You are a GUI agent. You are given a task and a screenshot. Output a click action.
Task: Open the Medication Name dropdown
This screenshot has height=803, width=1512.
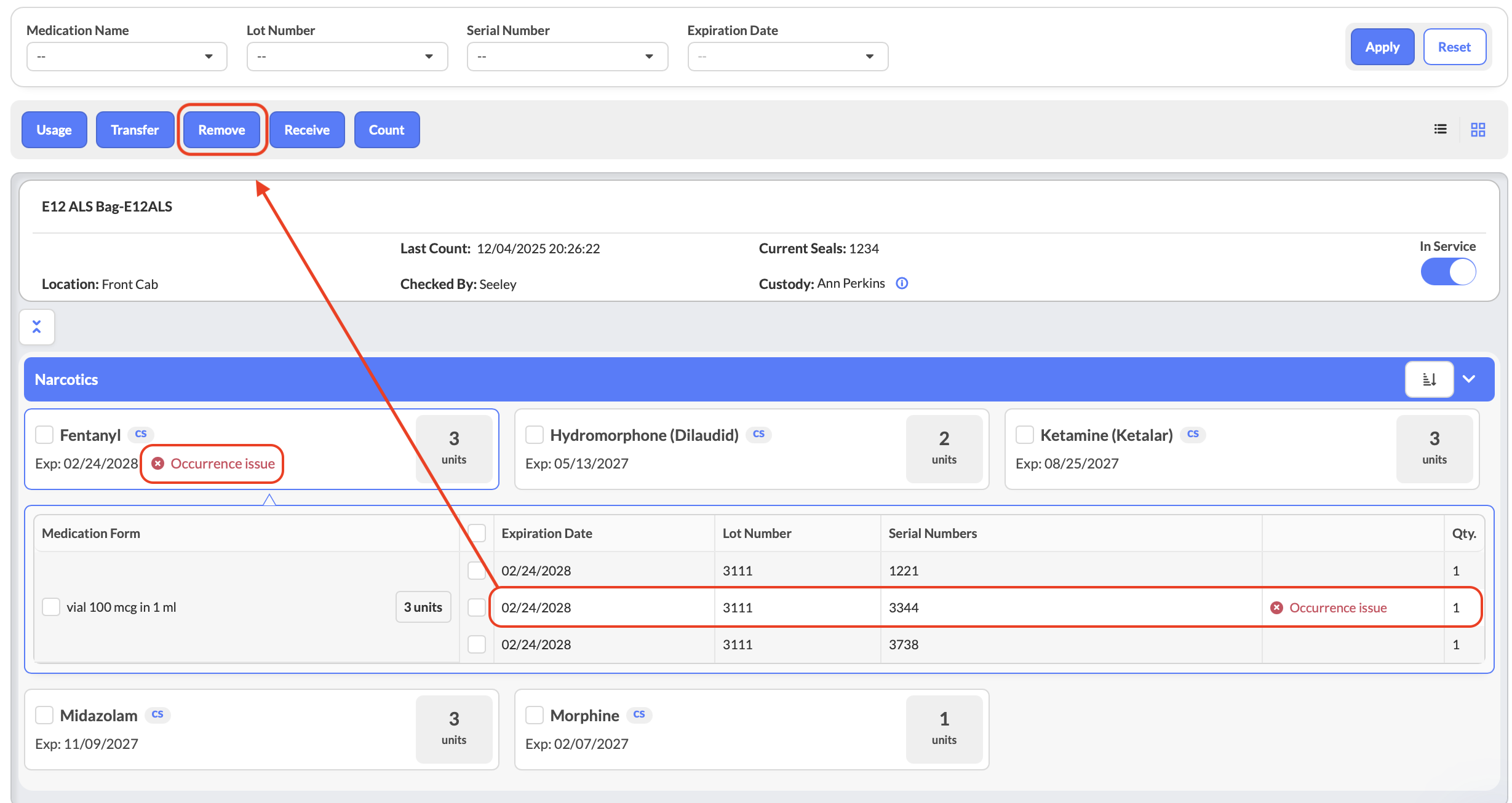127,57
